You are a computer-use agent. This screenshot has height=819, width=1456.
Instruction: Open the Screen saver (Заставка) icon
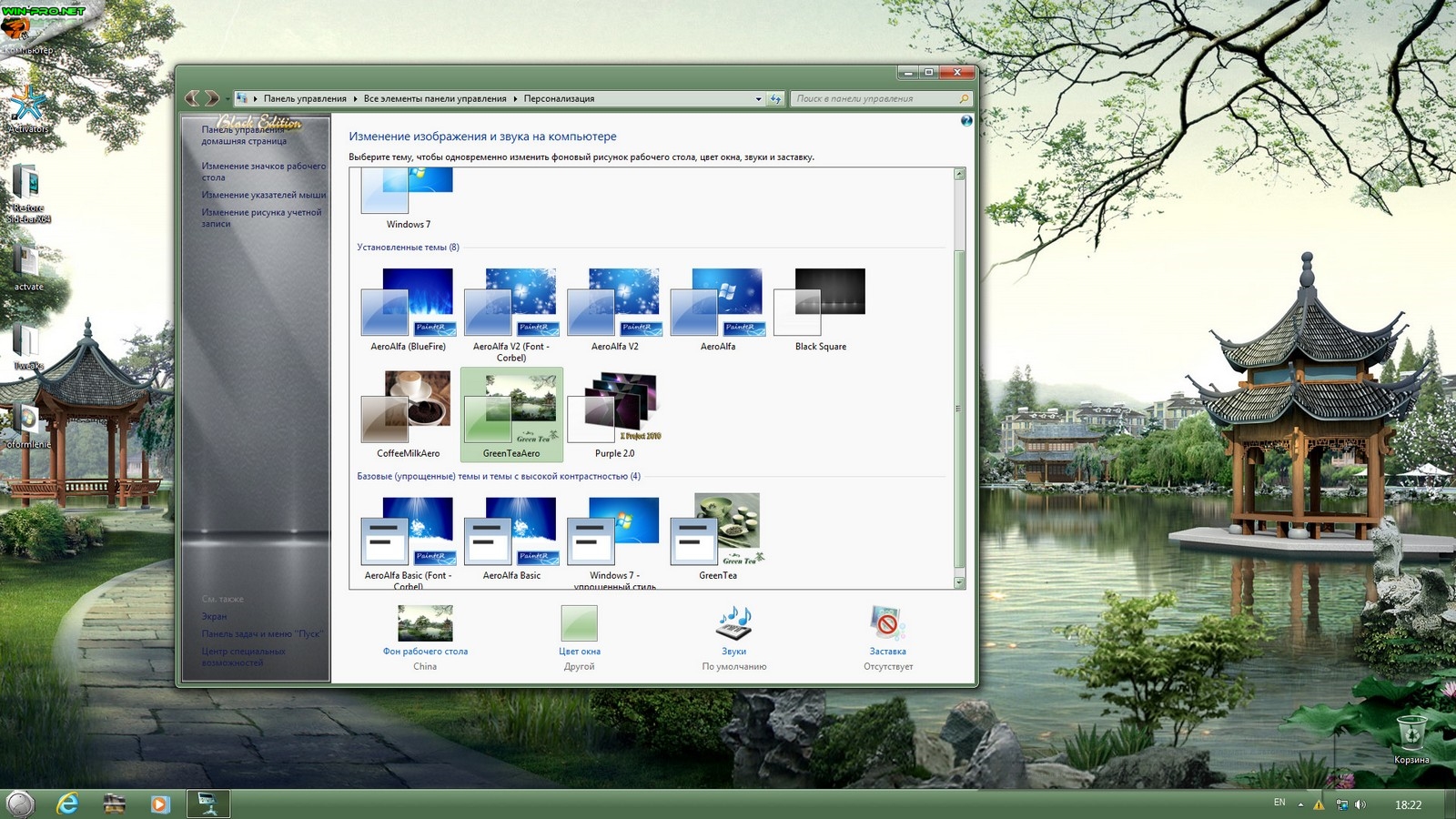[886, 624]
